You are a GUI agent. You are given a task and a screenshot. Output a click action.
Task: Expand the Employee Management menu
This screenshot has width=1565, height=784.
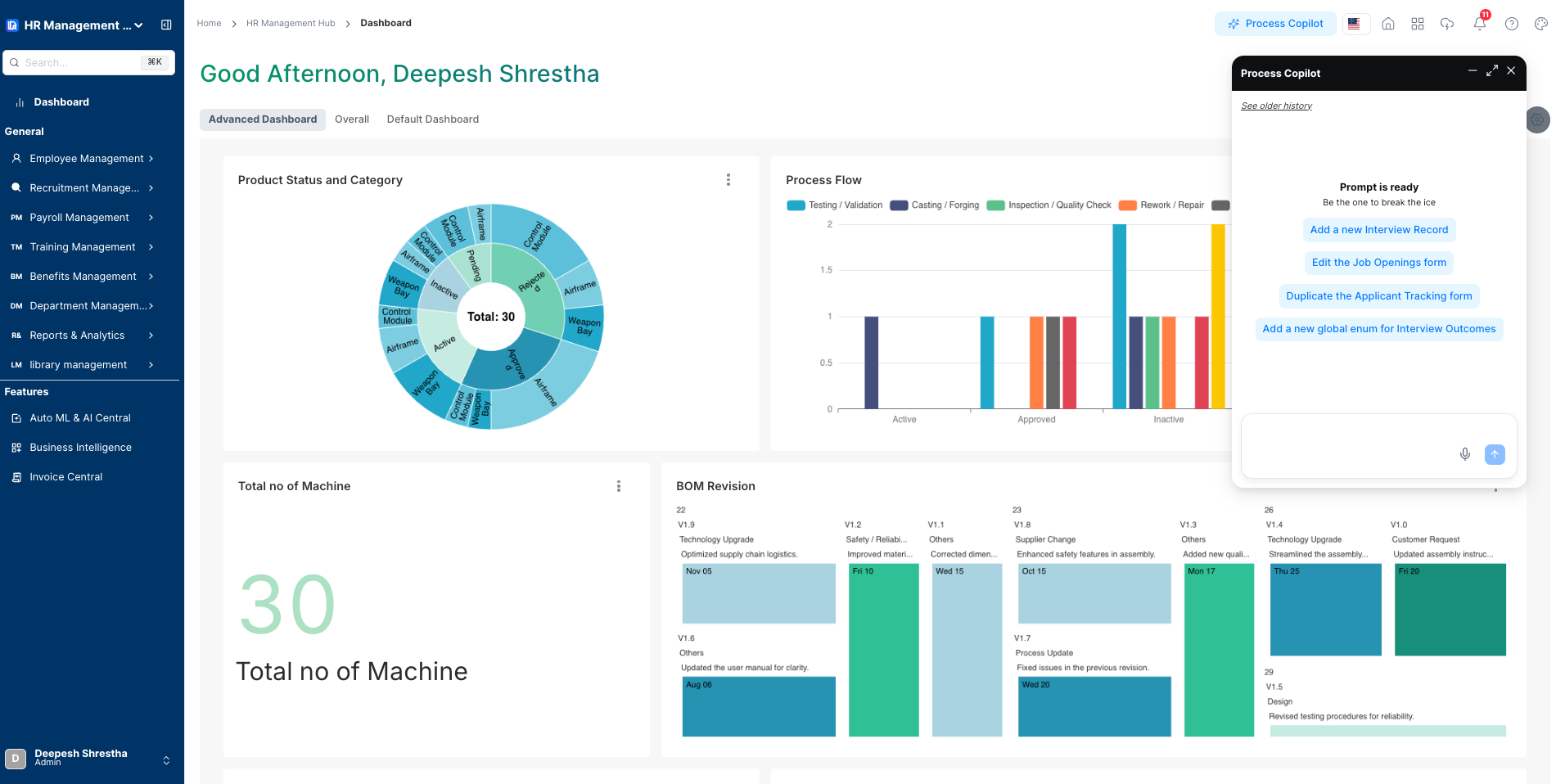coord(87,158)
